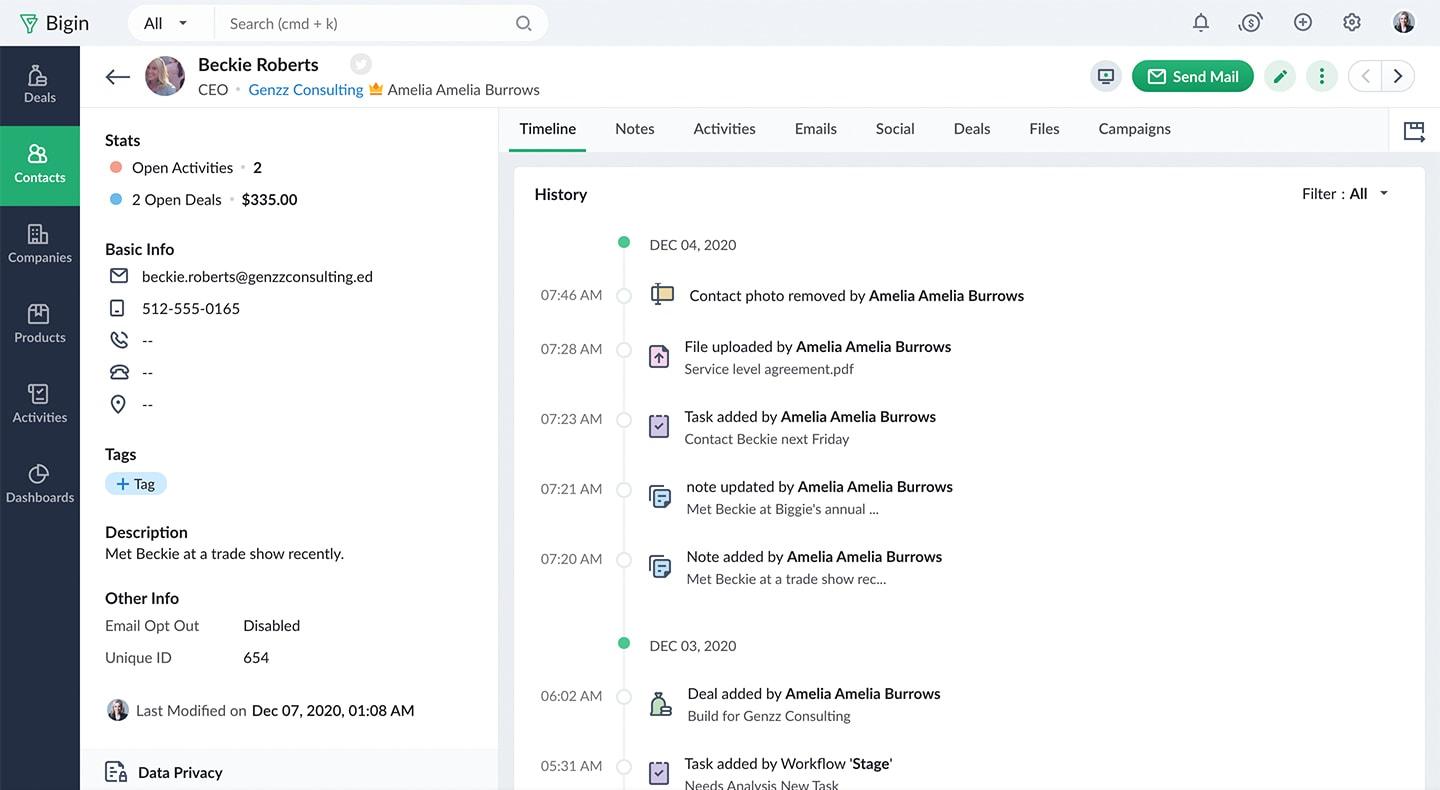
Task: Click the deal bag icon at 06:02 AM
Action: pyautogui.click(x=660, y=704)
